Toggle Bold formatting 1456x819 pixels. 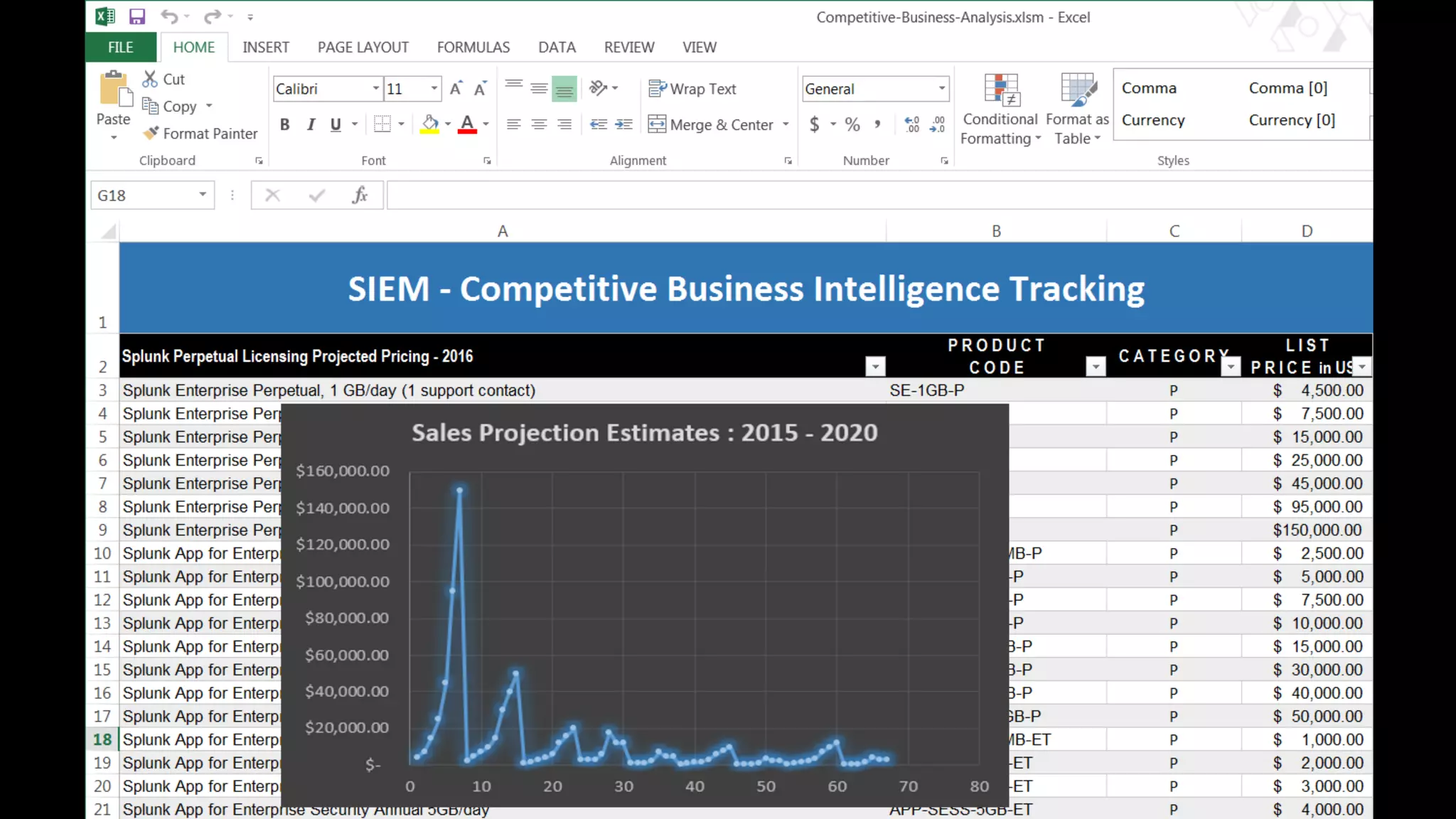click(x=285, y=124)
